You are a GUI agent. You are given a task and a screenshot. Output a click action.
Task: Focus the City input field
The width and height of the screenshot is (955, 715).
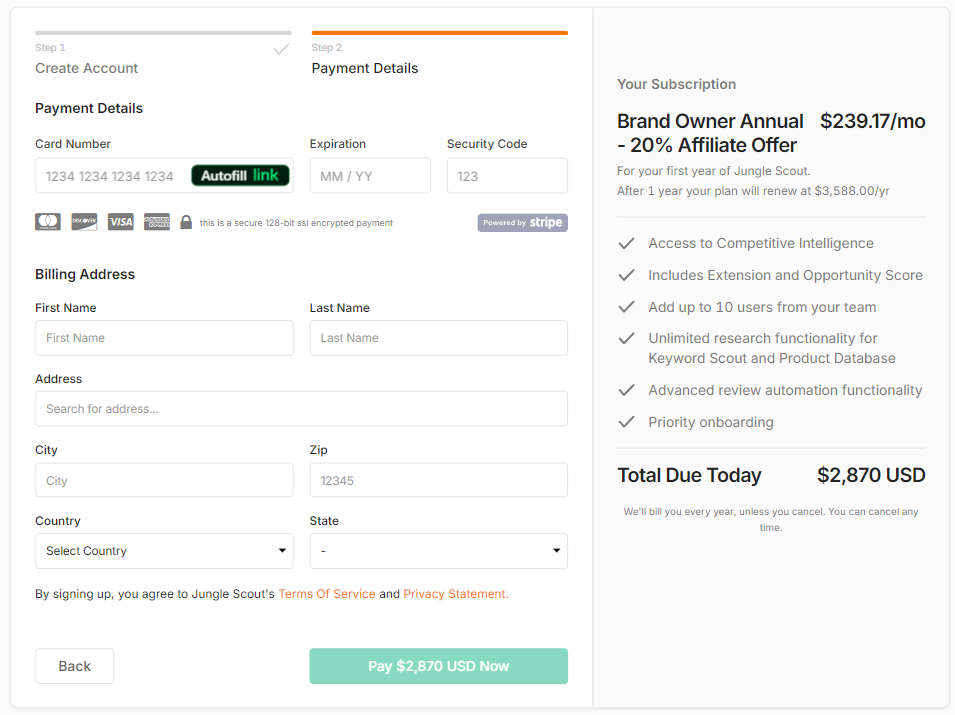pos(164,480)
